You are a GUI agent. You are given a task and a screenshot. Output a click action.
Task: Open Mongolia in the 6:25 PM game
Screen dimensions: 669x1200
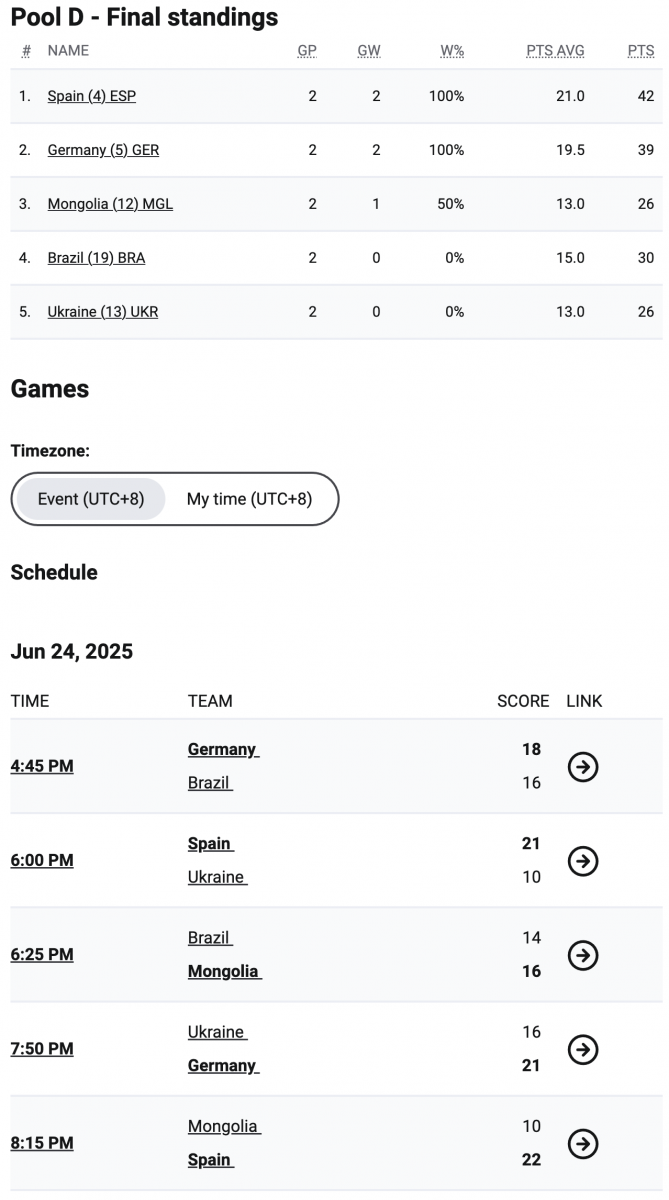[x=224, y=972]
